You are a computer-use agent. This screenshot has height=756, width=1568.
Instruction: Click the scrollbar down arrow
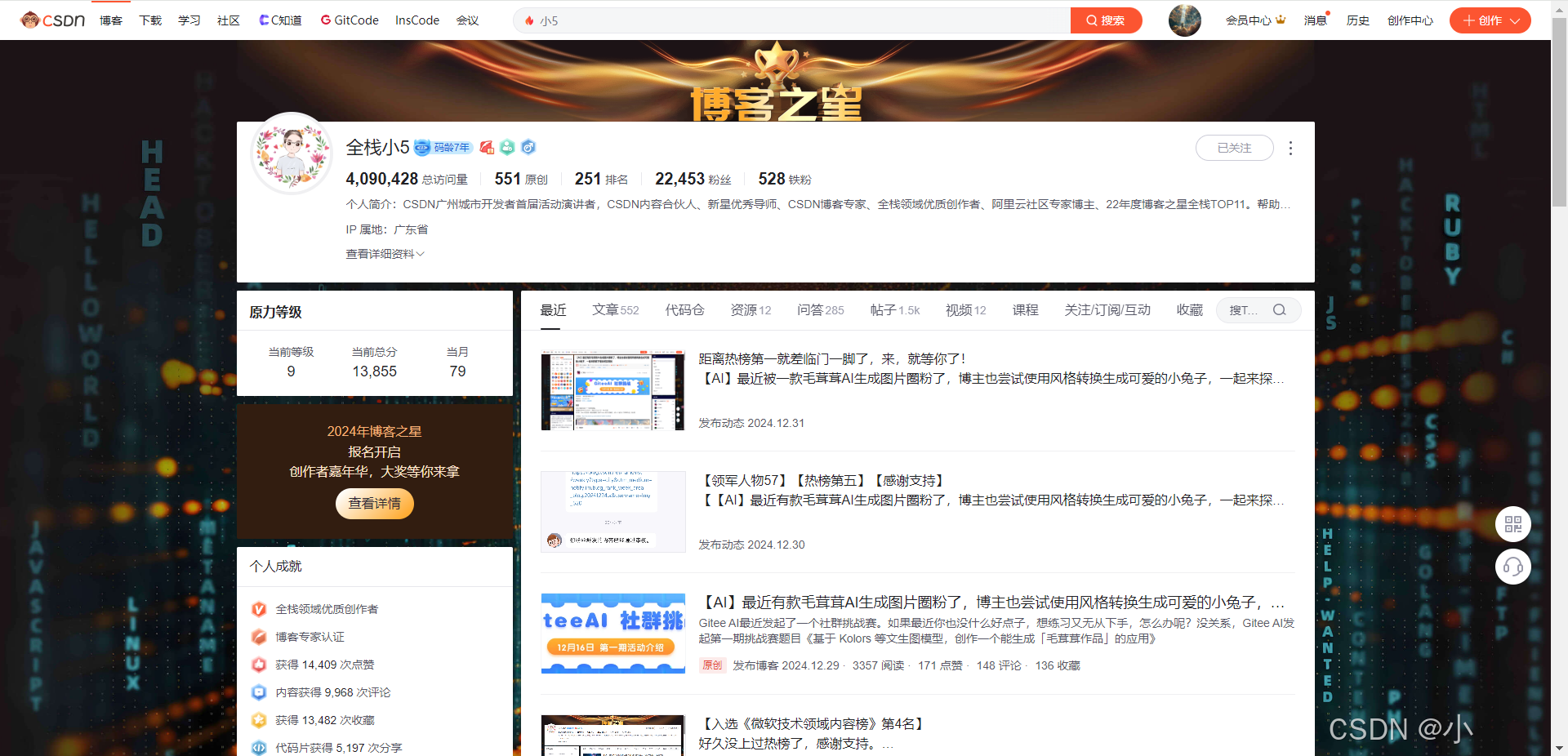pyautogui.click(x=1559, y=748)
